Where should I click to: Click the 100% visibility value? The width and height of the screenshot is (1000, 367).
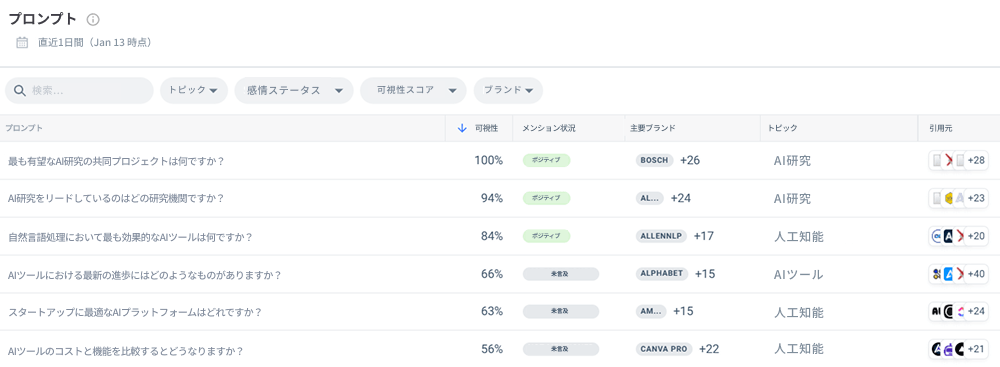tap(489, 160)
